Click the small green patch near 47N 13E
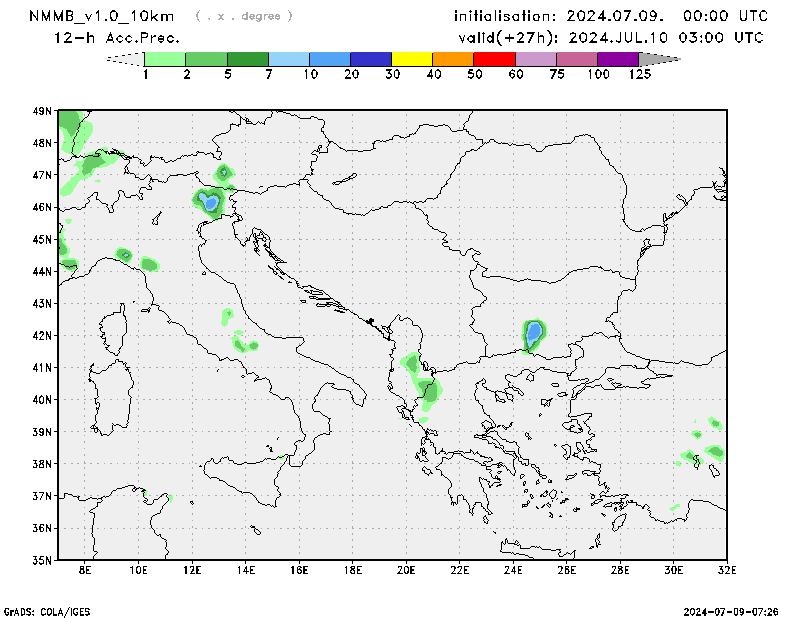The height and width of the screenshot is (618, 800). tap(225, 172)
